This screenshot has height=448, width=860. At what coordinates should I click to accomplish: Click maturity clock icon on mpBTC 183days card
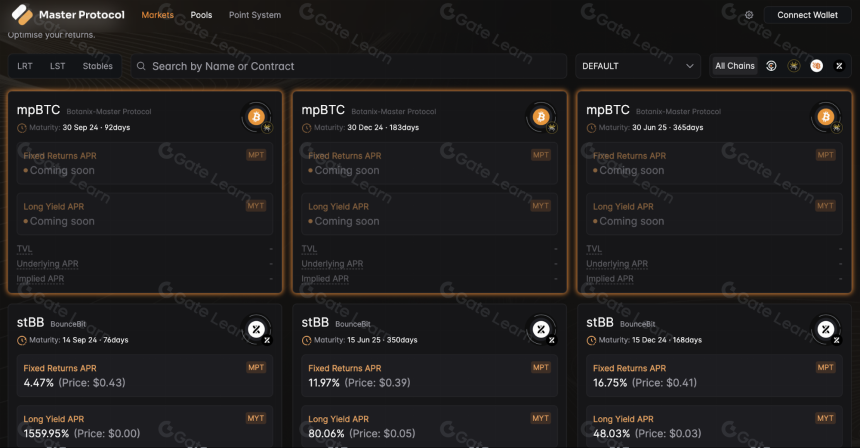[x=307, y=128]
